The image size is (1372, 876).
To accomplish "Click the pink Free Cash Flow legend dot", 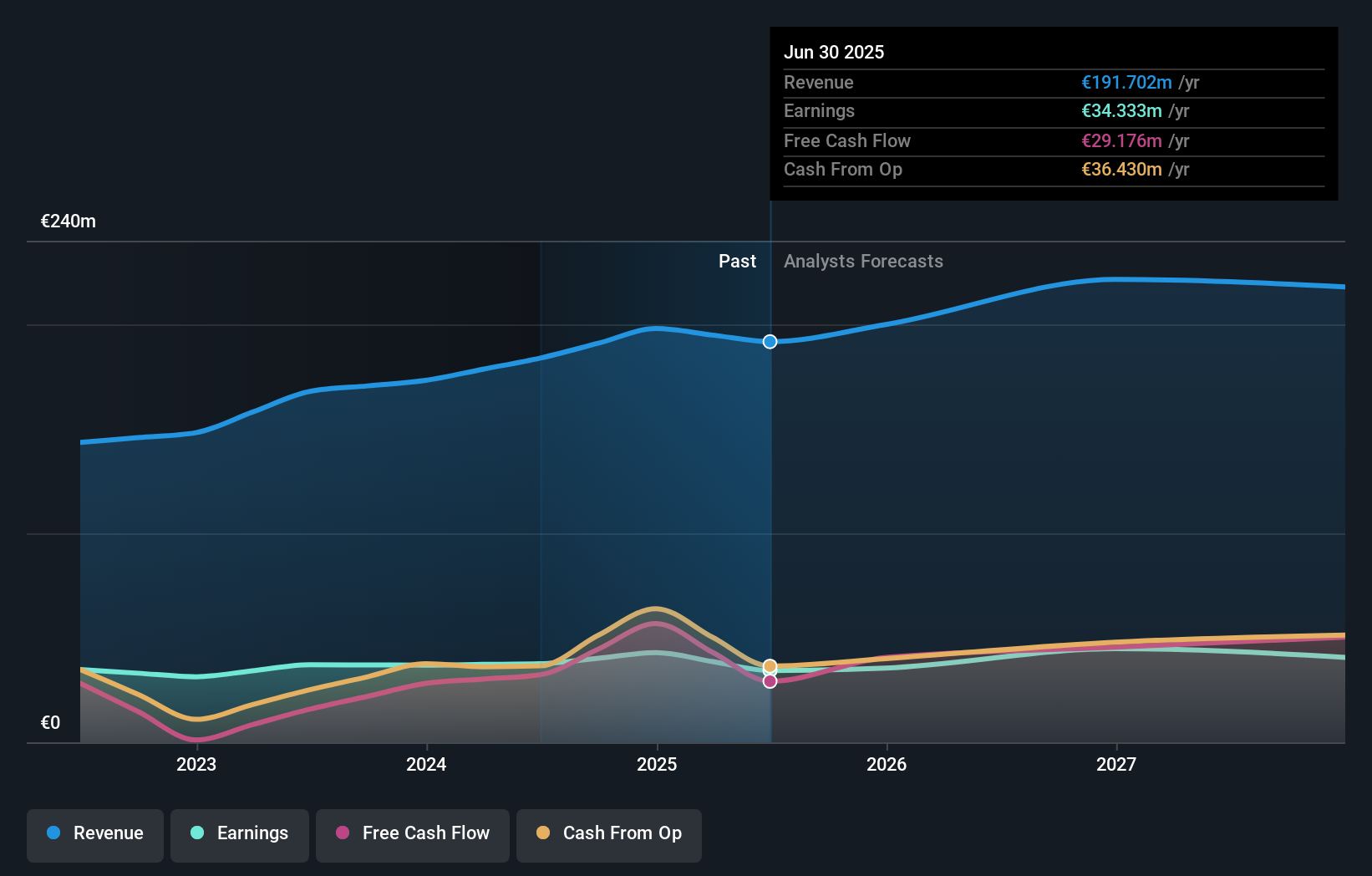I will coord(343,833).
